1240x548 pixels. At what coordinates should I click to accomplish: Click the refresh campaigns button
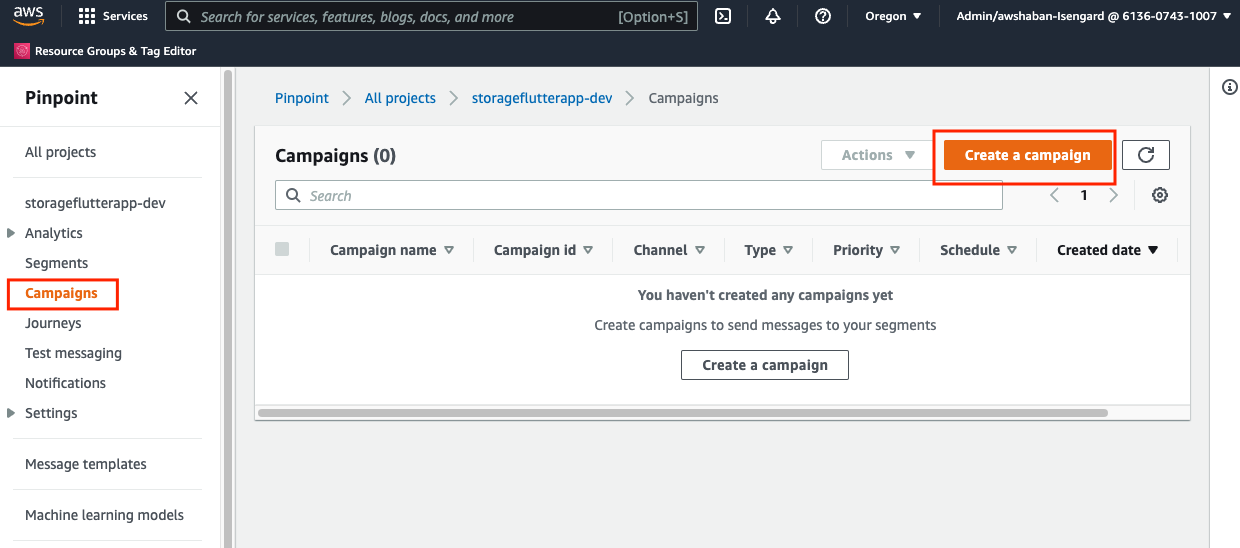pyautogui.click(x=1146, y=155)
